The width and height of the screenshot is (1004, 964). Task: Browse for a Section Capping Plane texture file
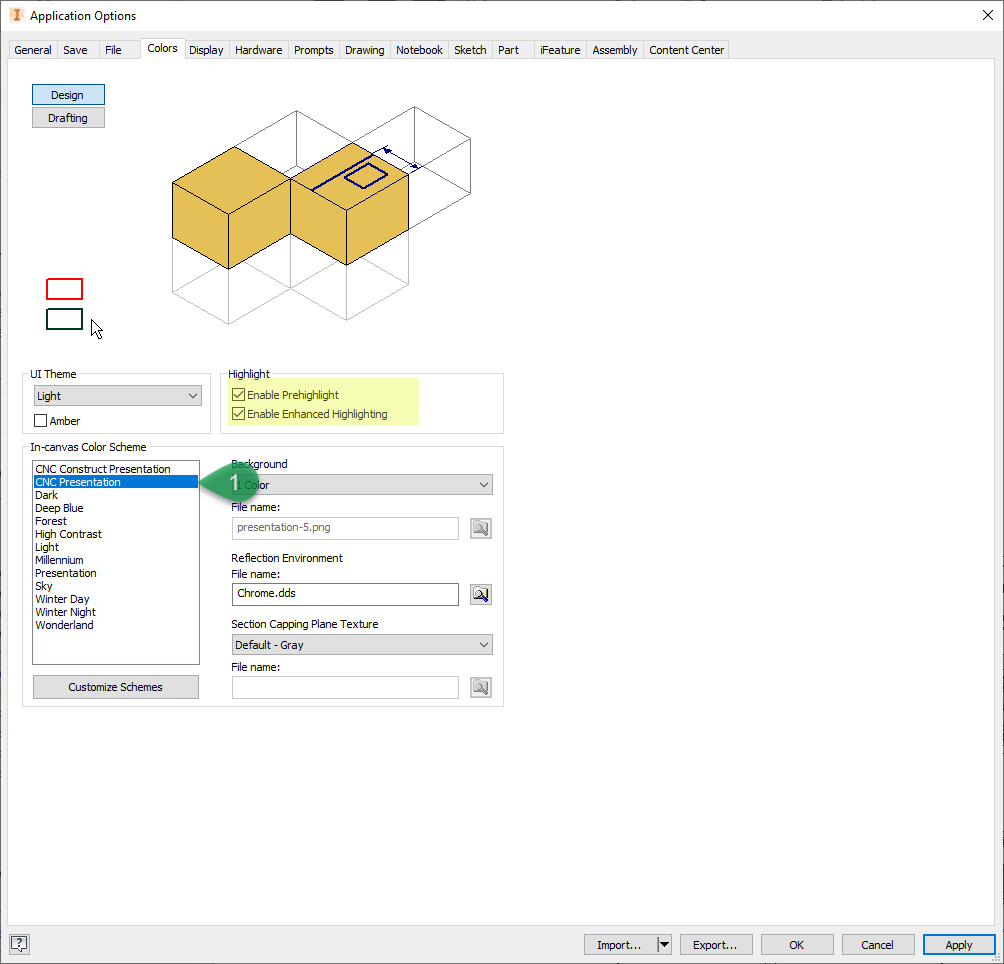[480, 687]
